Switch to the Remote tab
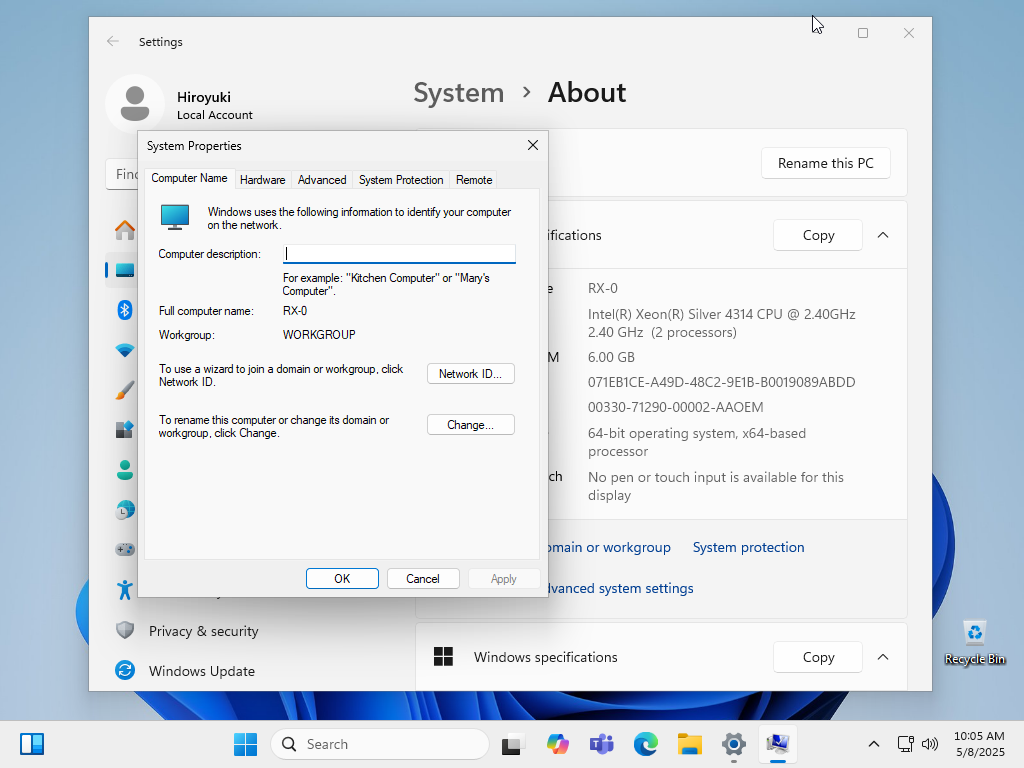The image size is (1024, 768). (474, 180)
